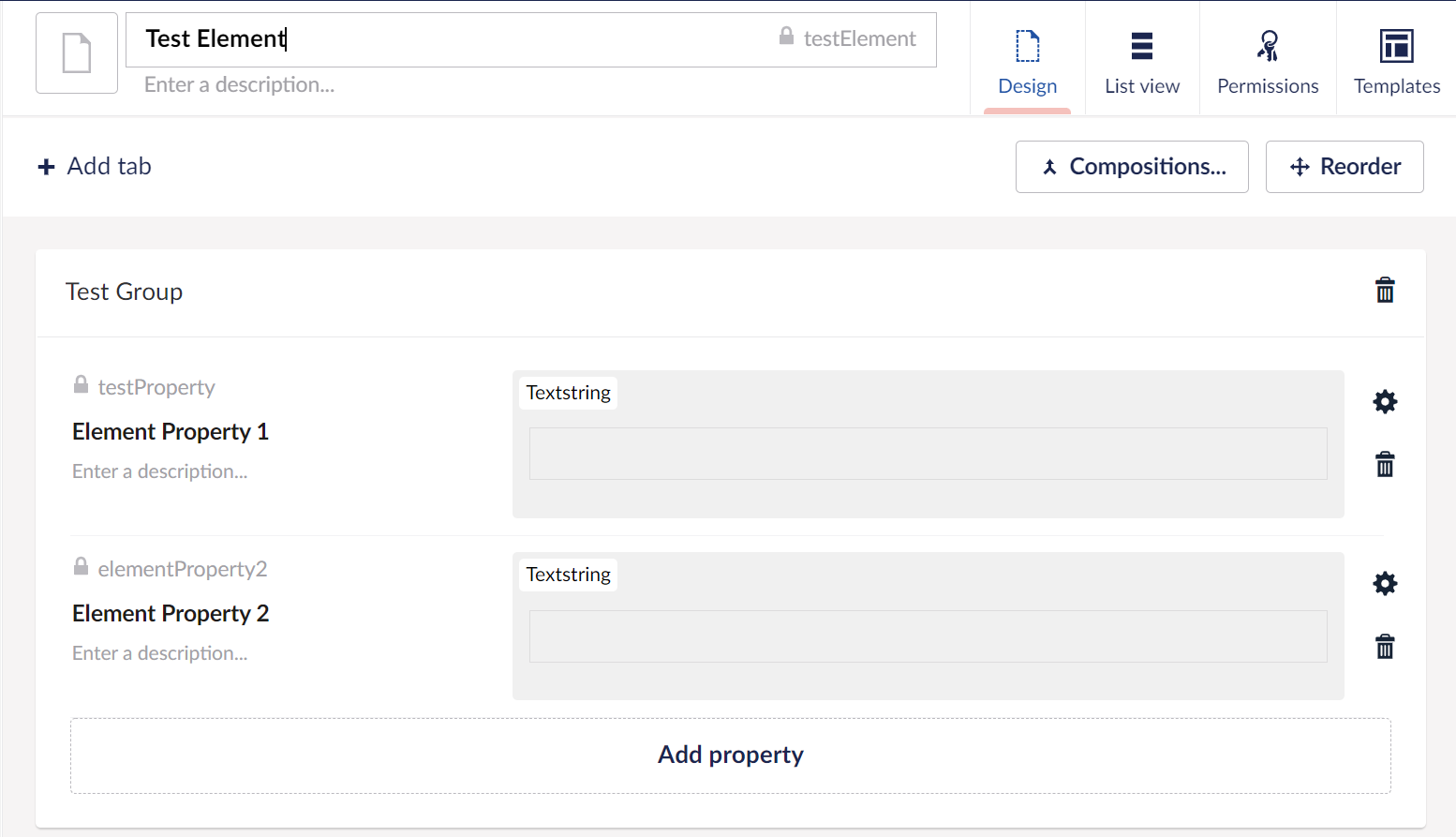Viewport: 1456px width, 837px height.
Task: Click the Enter a description field
Action: coord(239,85)
